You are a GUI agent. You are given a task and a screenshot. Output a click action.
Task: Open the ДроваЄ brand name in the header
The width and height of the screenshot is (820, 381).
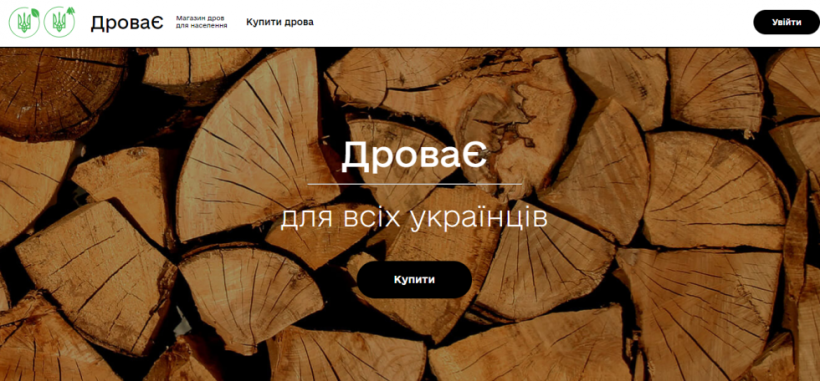point(127,22)
